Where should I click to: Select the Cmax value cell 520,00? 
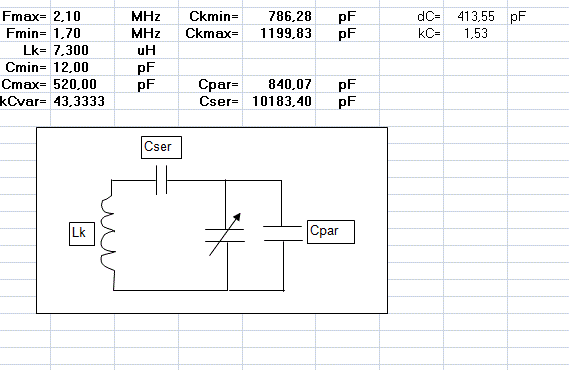pos(82,85)
